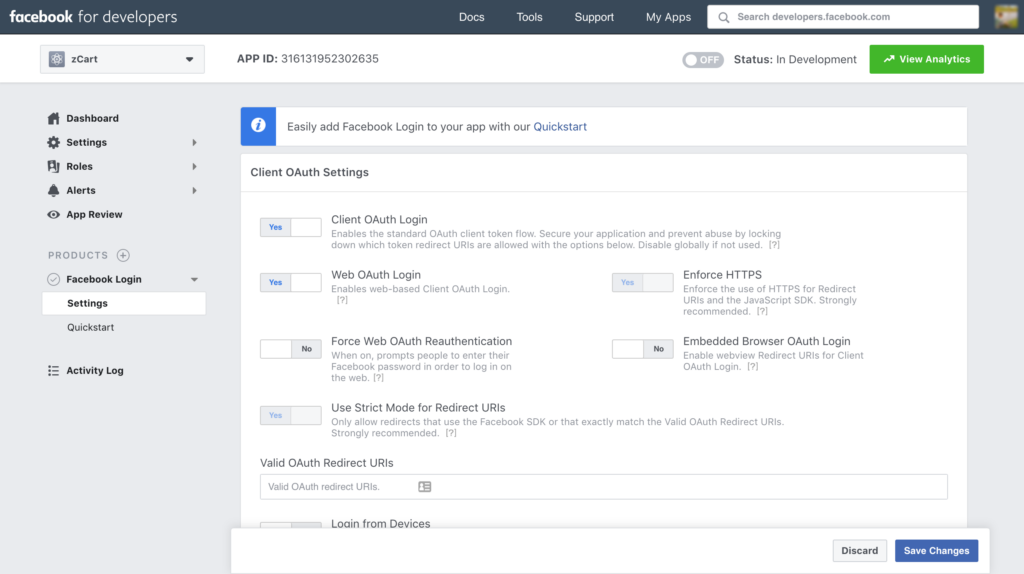
Task: Add a product with the plus icon
Action: (x=123, y=255)
